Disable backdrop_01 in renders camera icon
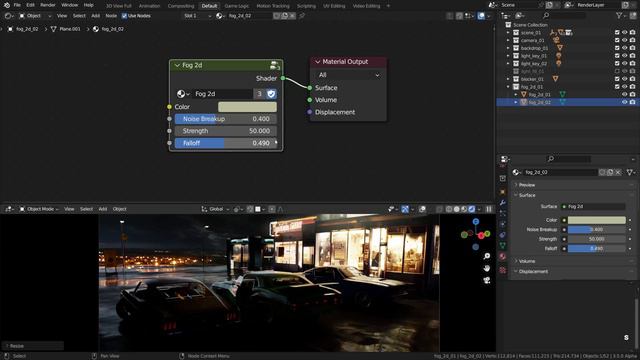Viewport: 640px width, 360px height. (632, 48)
